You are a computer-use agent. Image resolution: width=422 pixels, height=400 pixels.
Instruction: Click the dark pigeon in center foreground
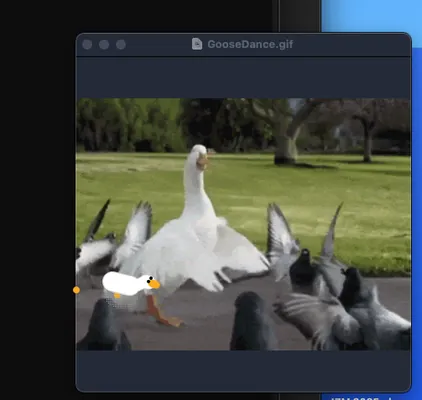252,321
